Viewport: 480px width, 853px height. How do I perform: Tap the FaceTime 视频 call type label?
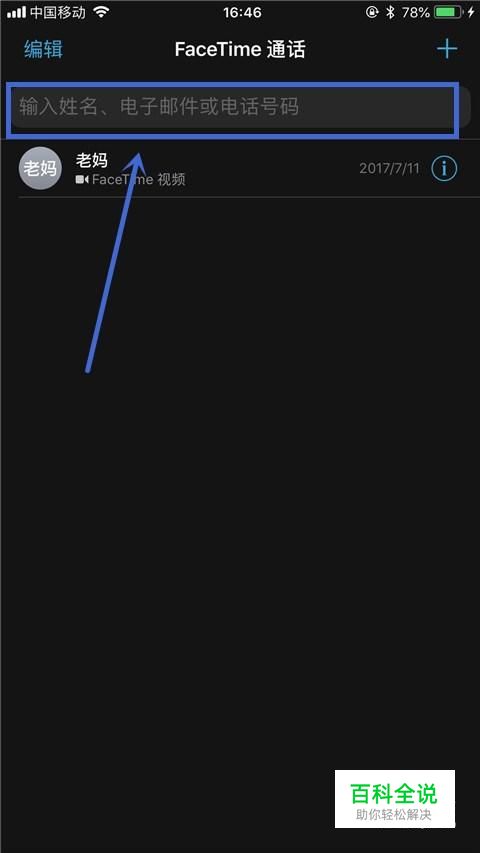[x=138, y=180]
